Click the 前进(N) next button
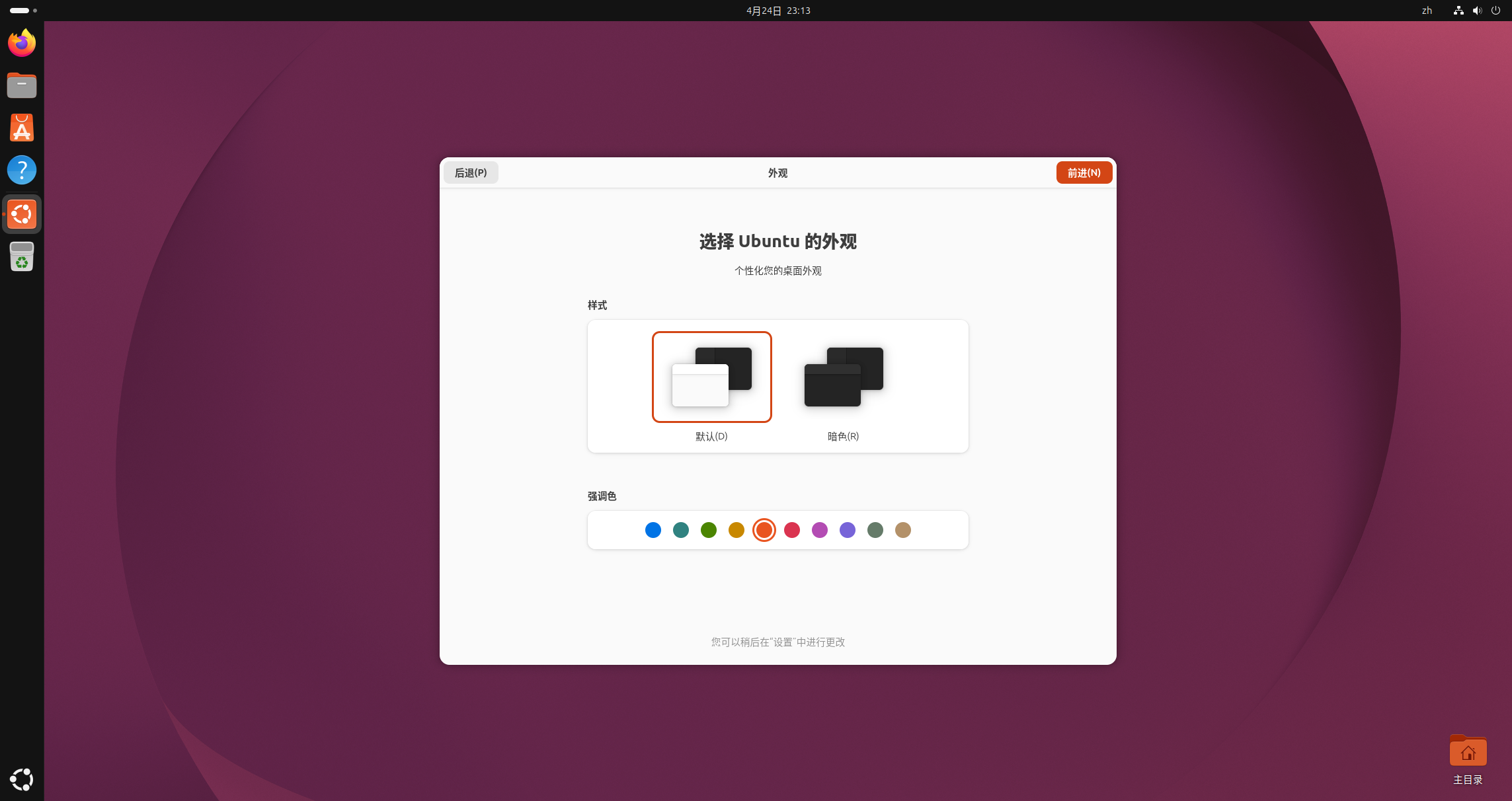 [x=1084, y=172]
